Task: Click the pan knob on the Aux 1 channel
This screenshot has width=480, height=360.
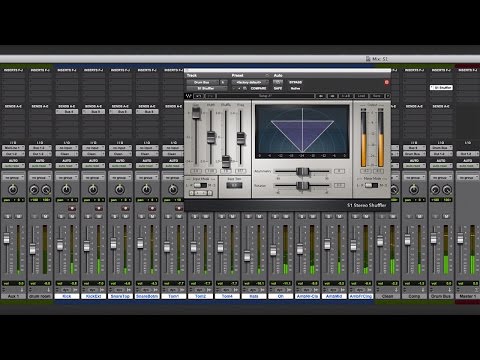Action: pyautogui.click(x=13, y=190)
